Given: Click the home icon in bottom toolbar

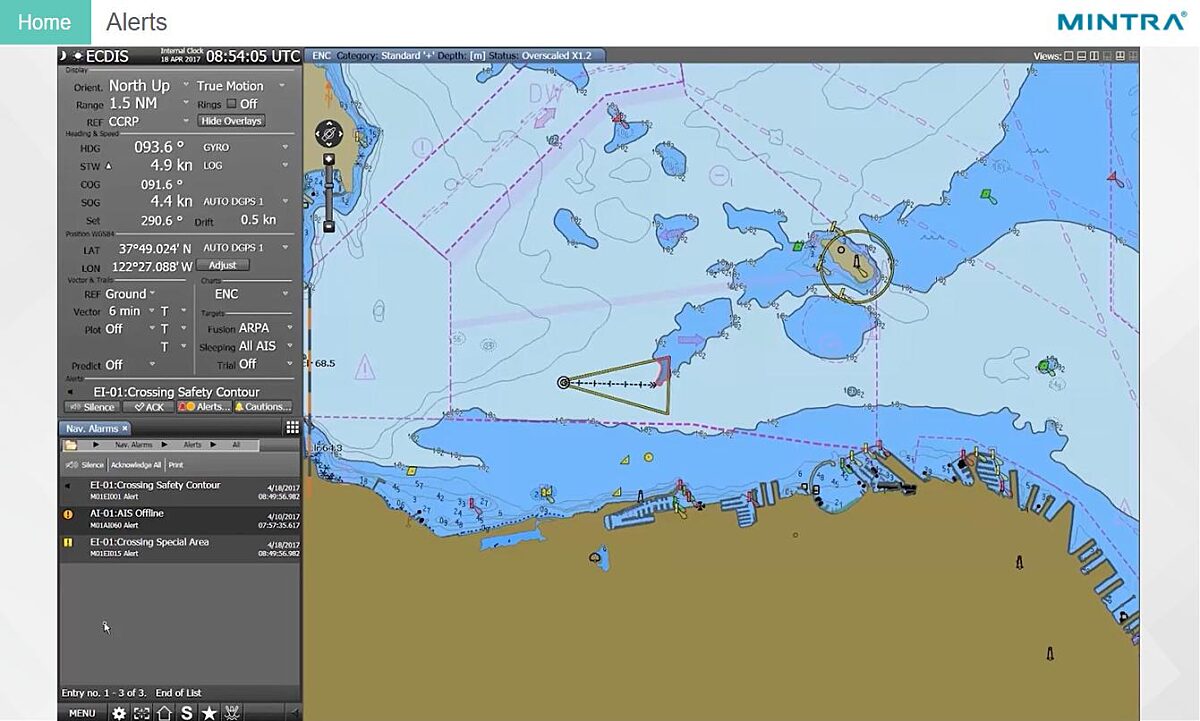Looking at the screenshot, I should pyautogui.click(x=164, y=713).
